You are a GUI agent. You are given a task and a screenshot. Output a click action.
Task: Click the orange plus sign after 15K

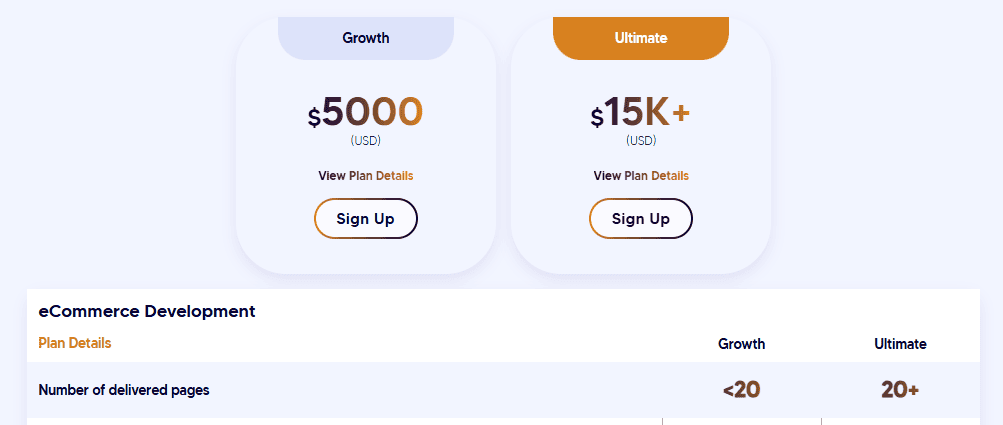tap(681, 112)
